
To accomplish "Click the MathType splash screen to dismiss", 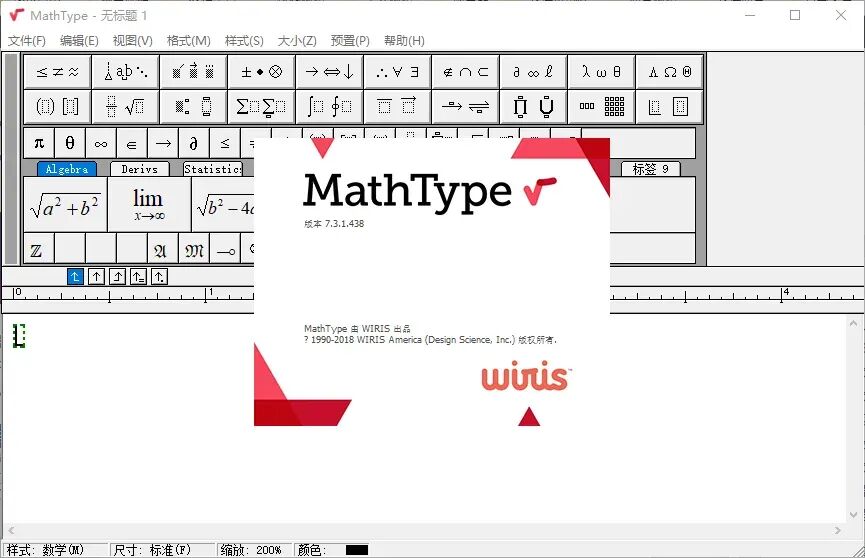I will [x=432, y=281].
